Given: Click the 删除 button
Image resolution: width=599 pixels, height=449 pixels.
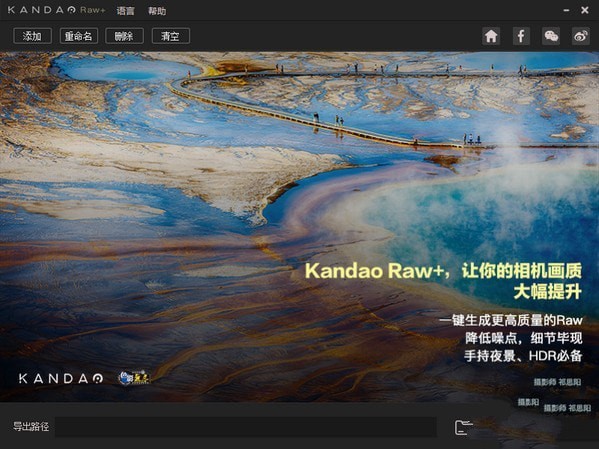Looking at the screenshot, I should coord(125,36).
